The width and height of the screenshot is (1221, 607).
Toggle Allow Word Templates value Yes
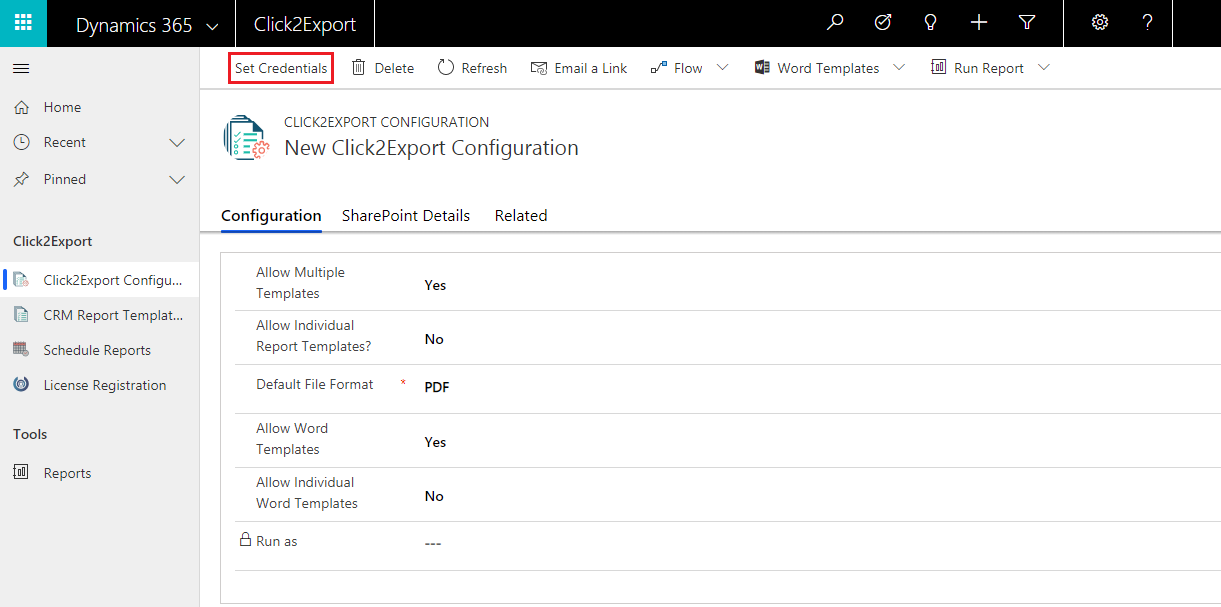pyautogui.click(x=435, y=442)
